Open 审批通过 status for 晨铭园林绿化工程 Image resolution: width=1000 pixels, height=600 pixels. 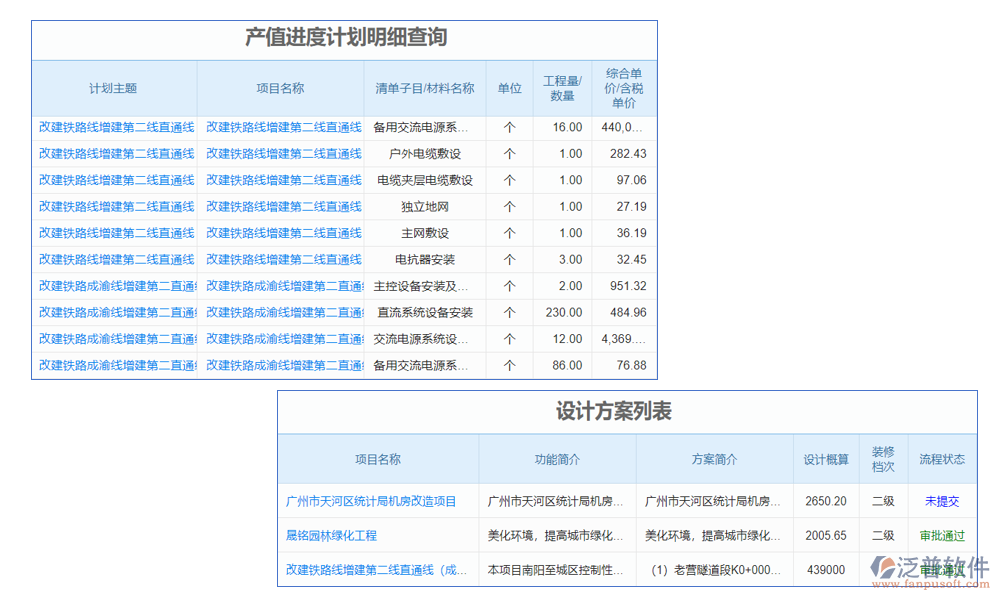click(941, 536)
